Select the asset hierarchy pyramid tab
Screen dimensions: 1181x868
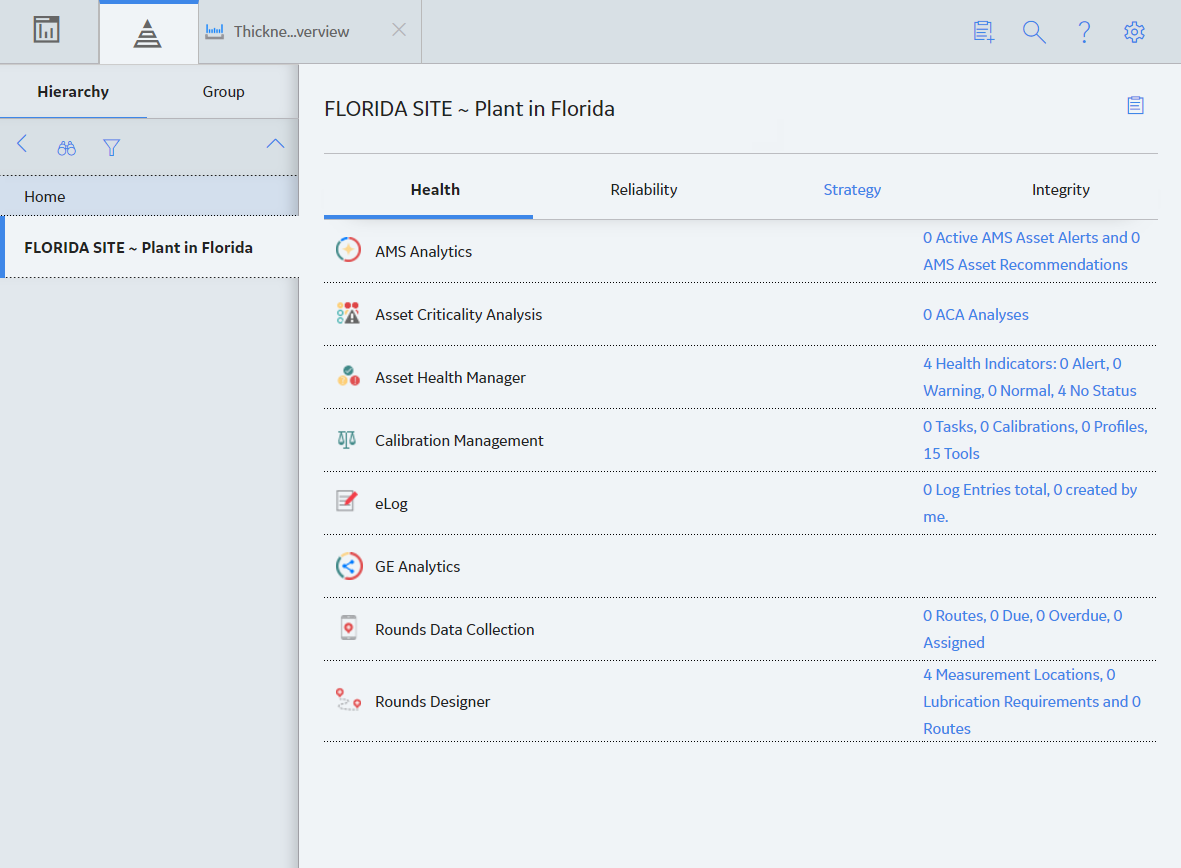tap(148, 33)
